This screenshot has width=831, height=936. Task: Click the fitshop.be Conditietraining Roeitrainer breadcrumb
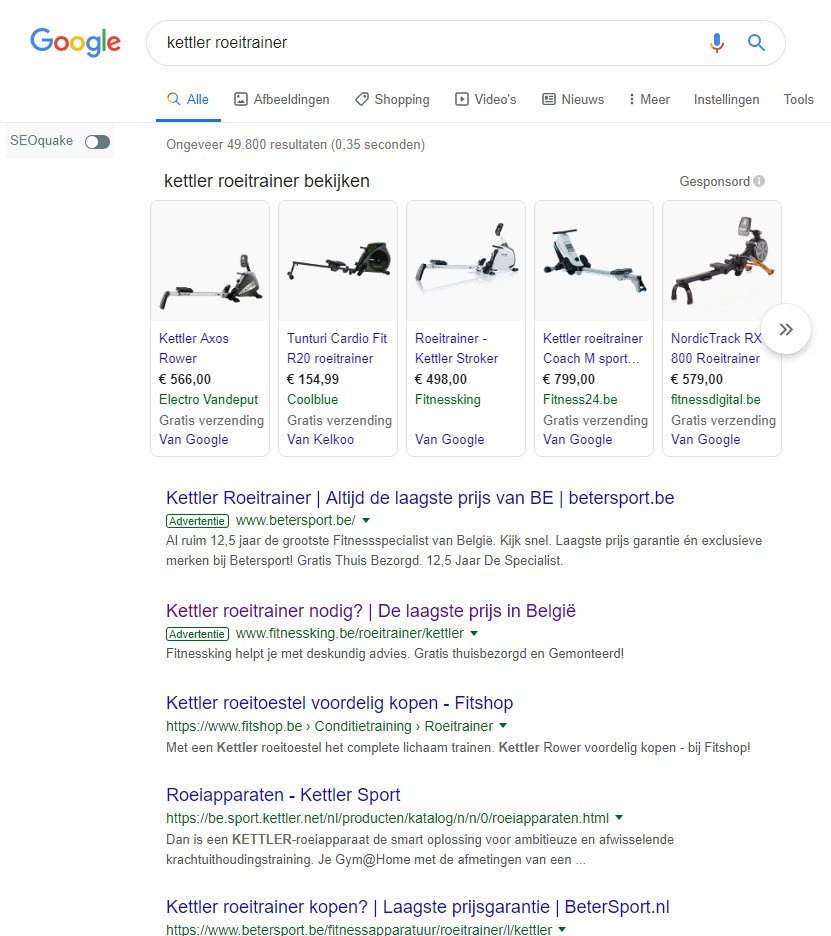click(330, 726)
